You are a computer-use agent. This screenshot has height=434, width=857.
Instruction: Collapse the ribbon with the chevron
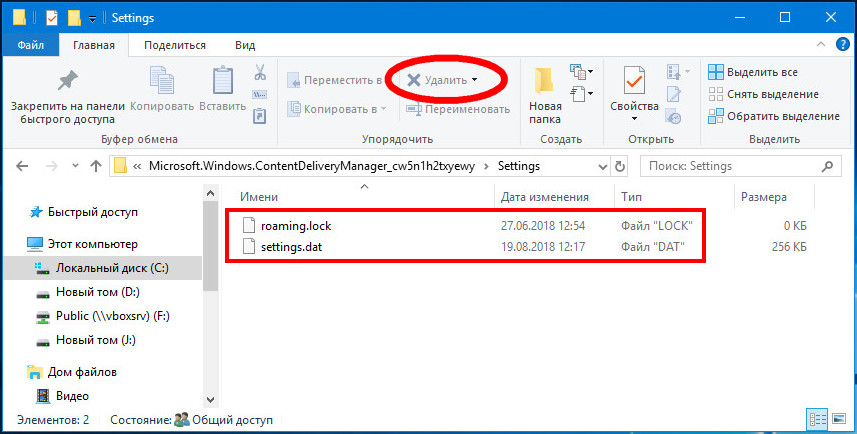tap(821, 45)
